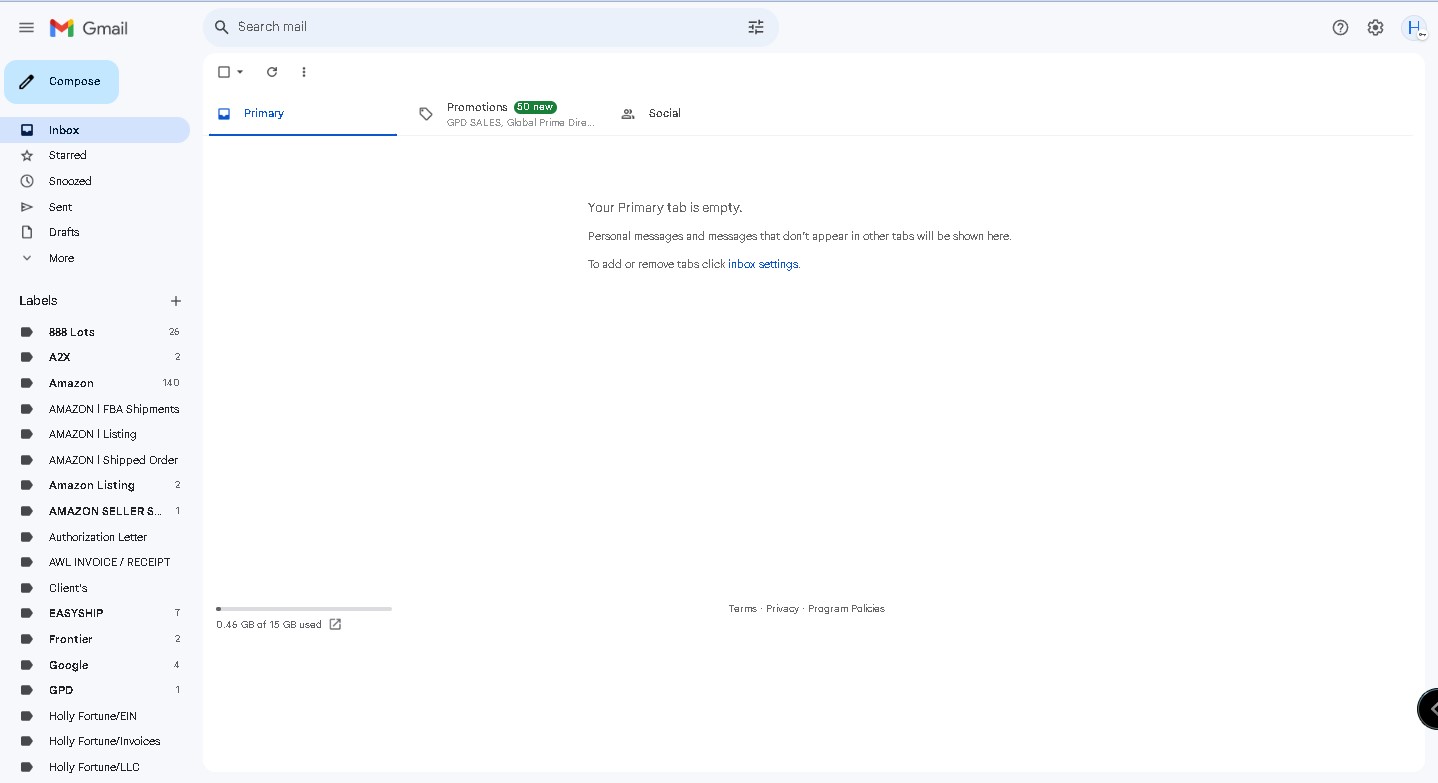This screenshot has width=1438, height=783.
Task: Switch to the Promotions tab
Action: [x=505, y=114]
